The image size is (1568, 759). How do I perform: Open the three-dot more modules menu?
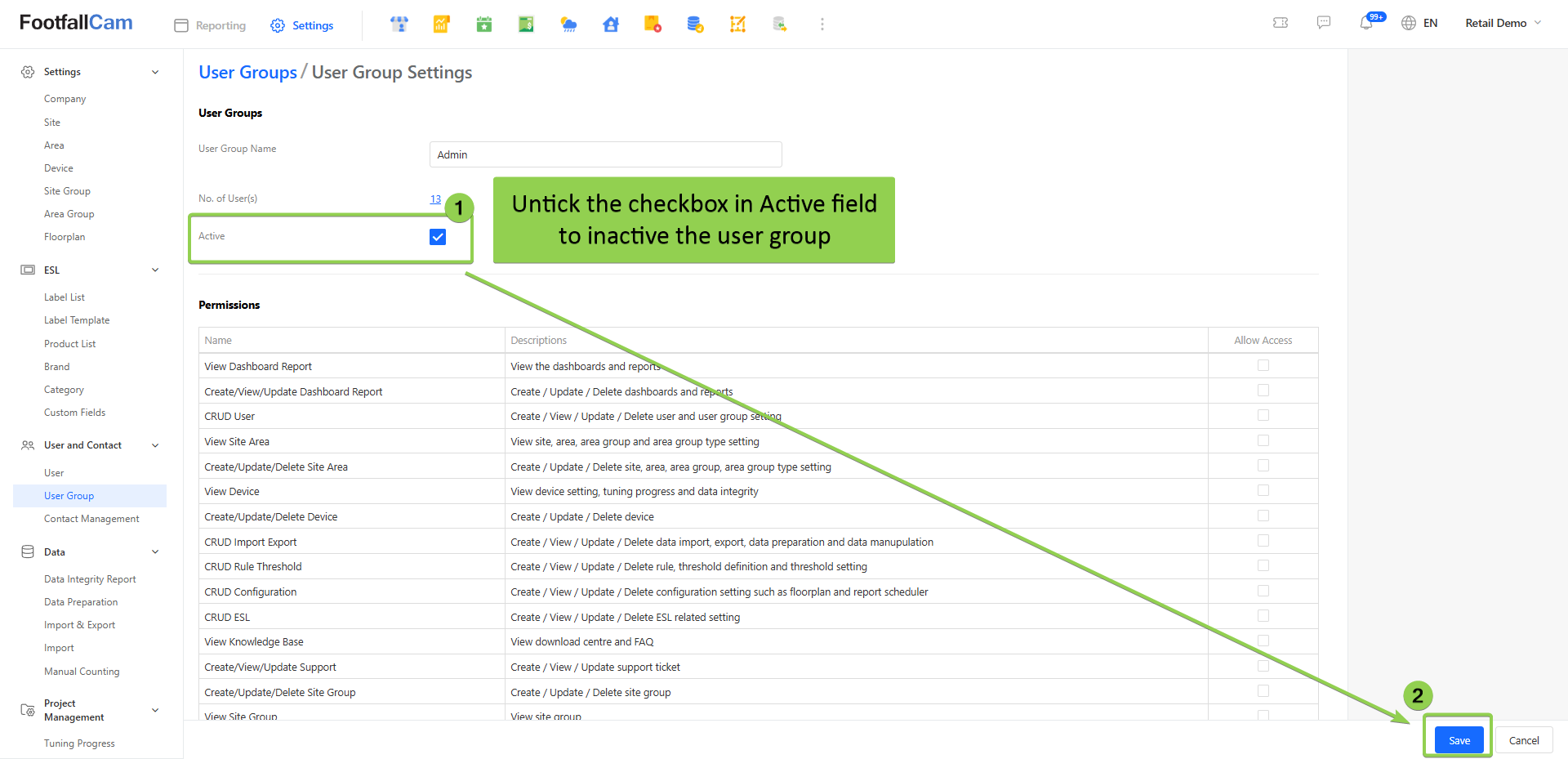[x=822, y=25]
